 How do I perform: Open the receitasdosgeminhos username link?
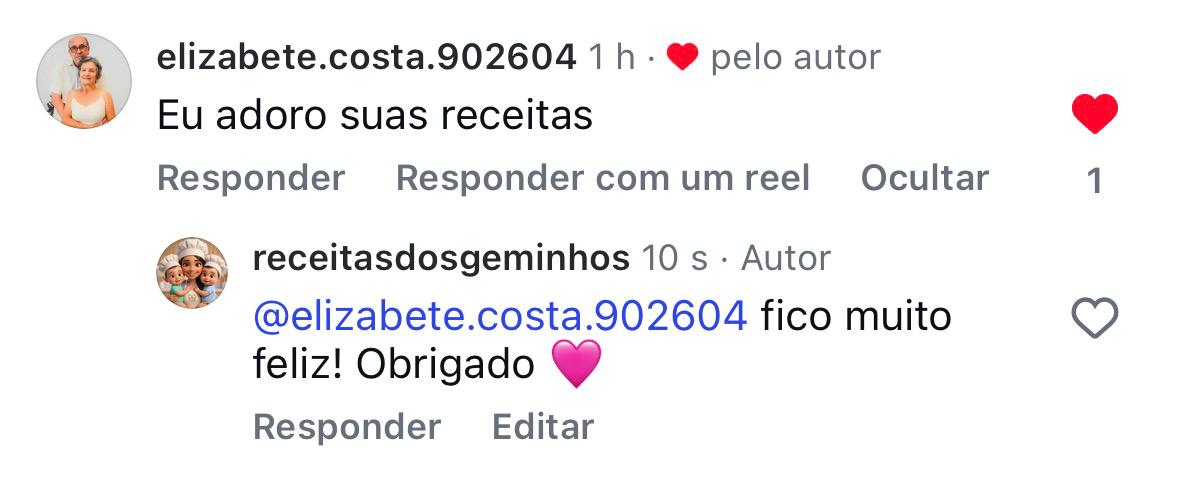coord(441,260)
